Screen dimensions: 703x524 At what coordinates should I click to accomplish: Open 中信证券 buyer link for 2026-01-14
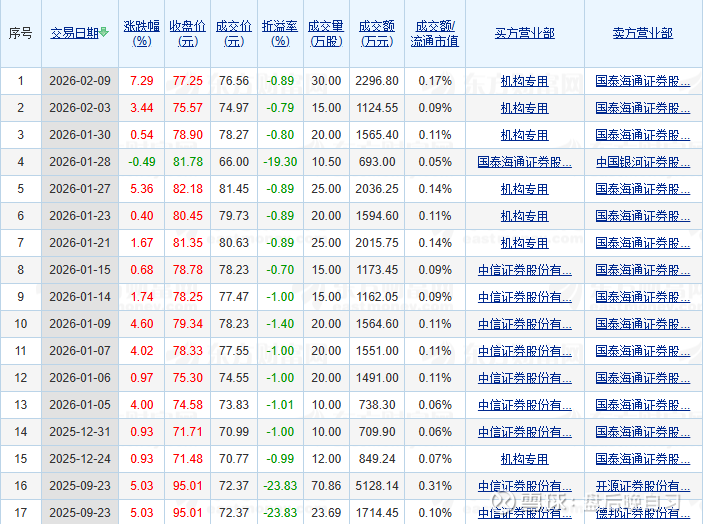coord(525,297)
